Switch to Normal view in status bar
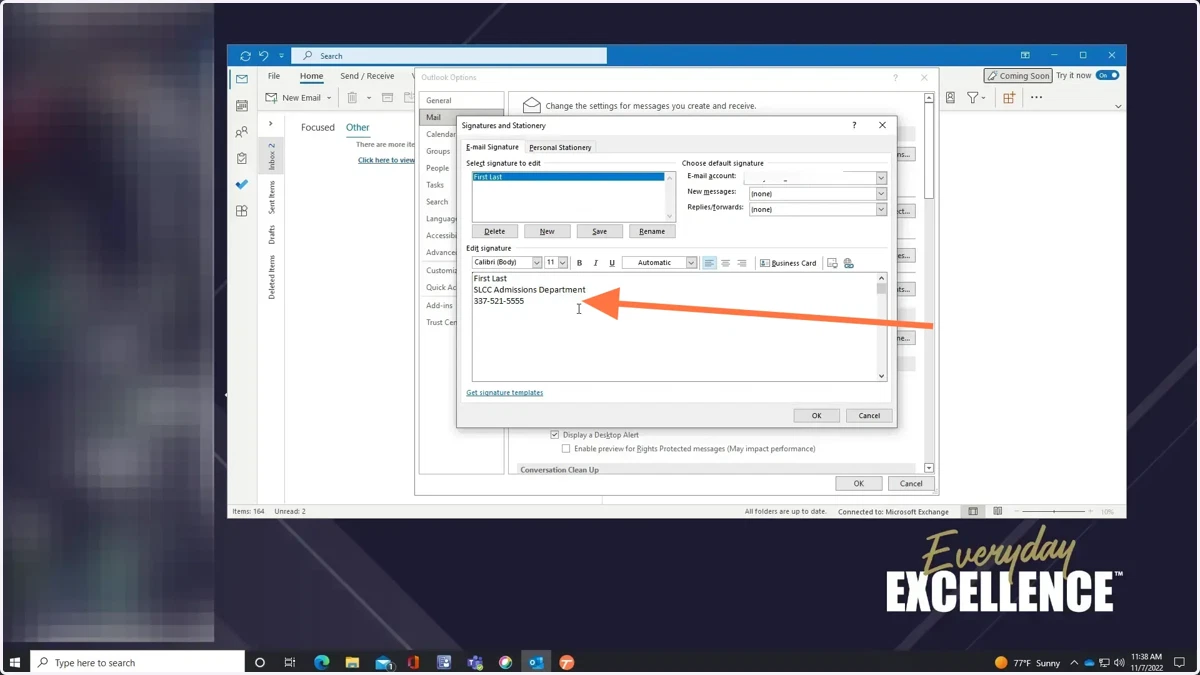The width and height of the screenshot is (1200, 675). point(973,511)
